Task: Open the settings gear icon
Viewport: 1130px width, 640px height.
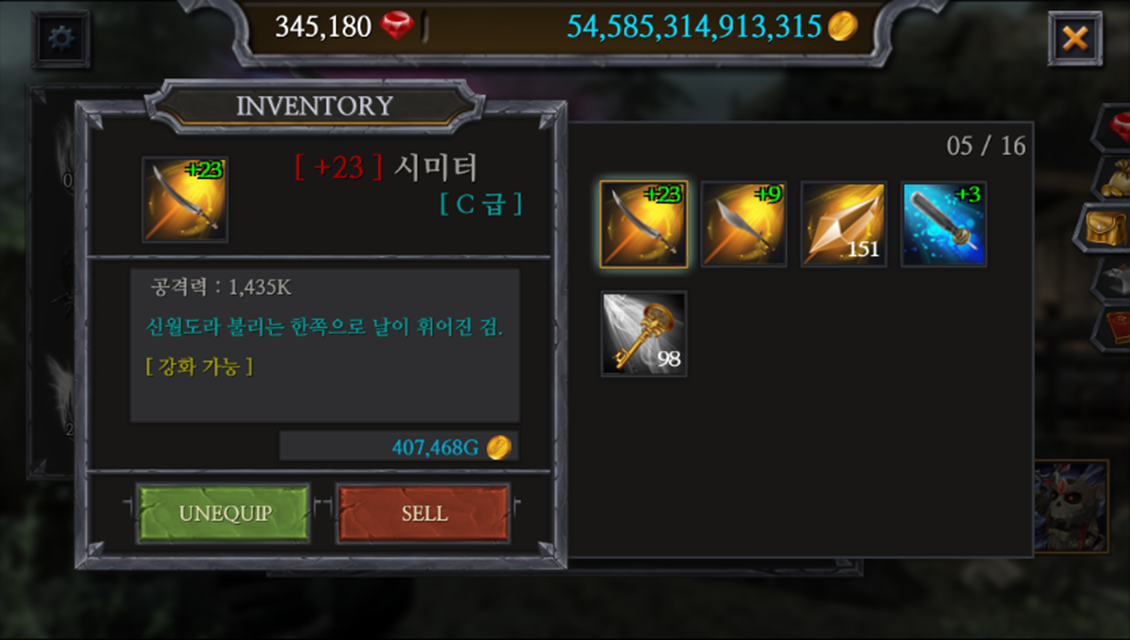Action: pyautogui.click(x=61, y=38)
